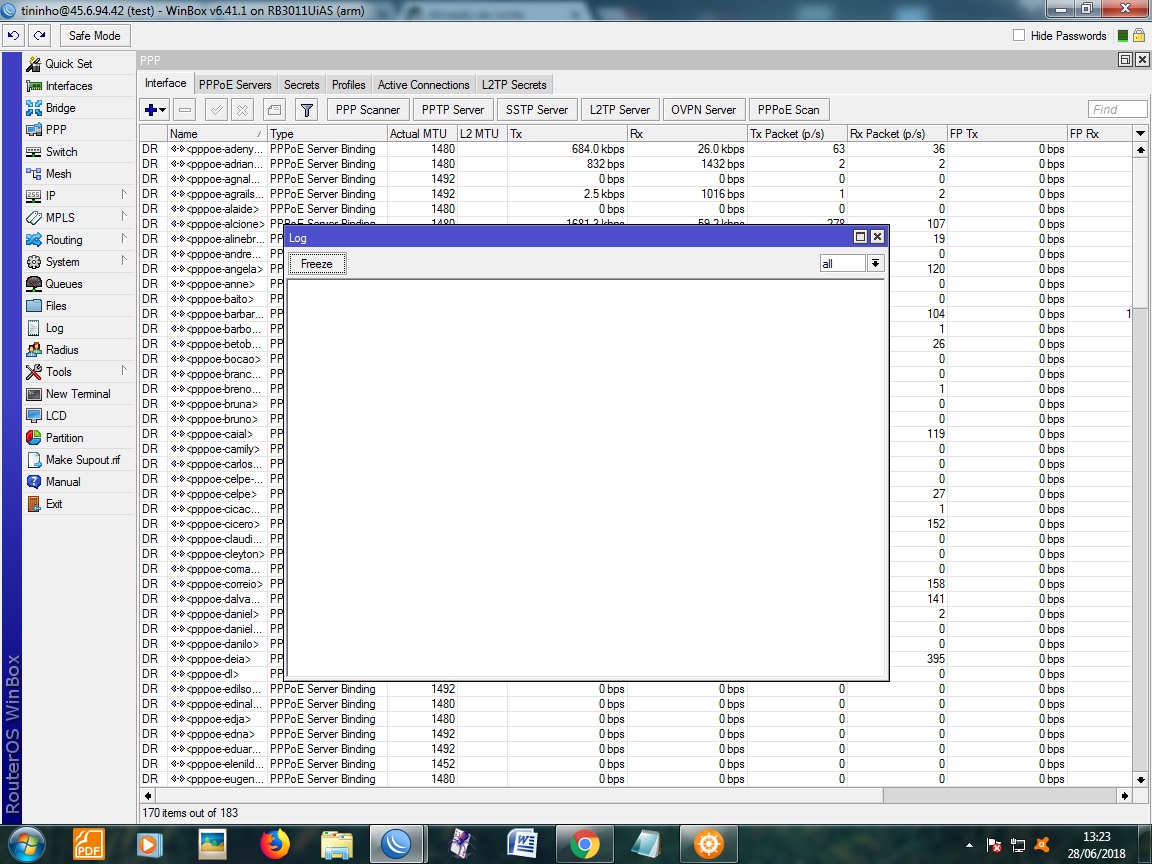Click the SSTP Server button
Screen dimensions: 1152x864
tap(536, 110)
